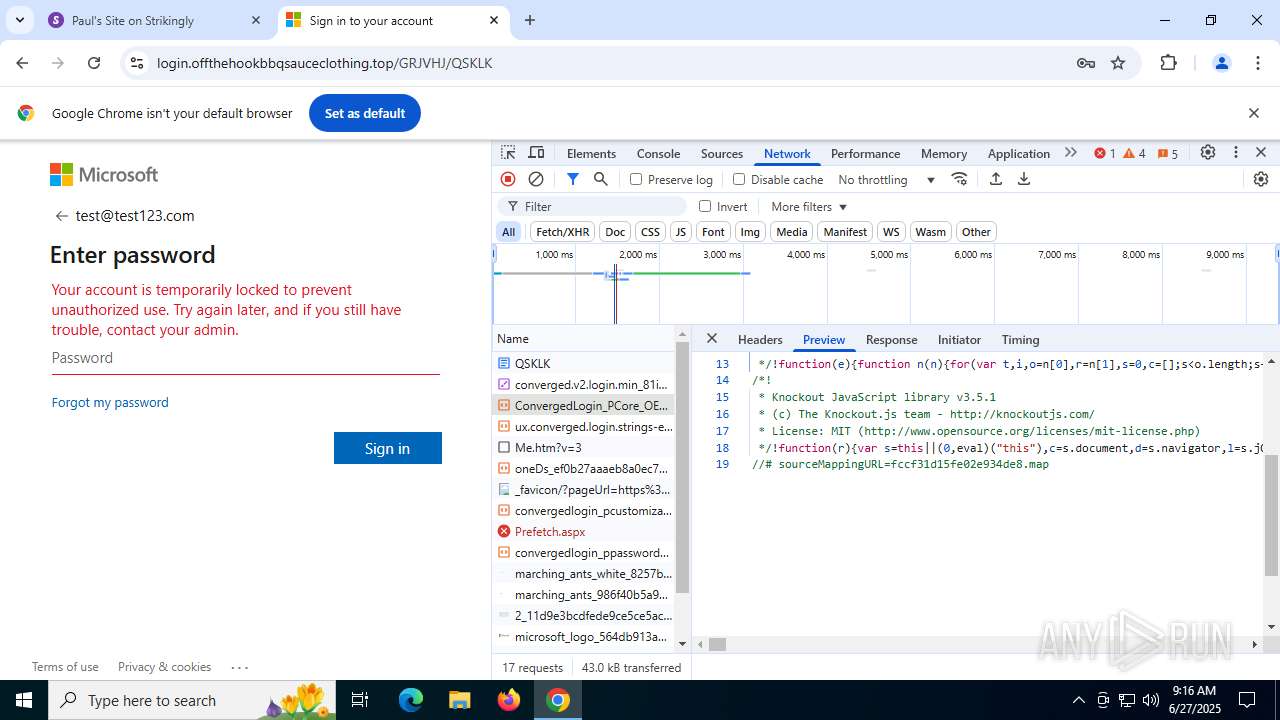Click Forgot my password link
The height and width of the screenshot is (720, 1280).
click(x=110, y=402)
